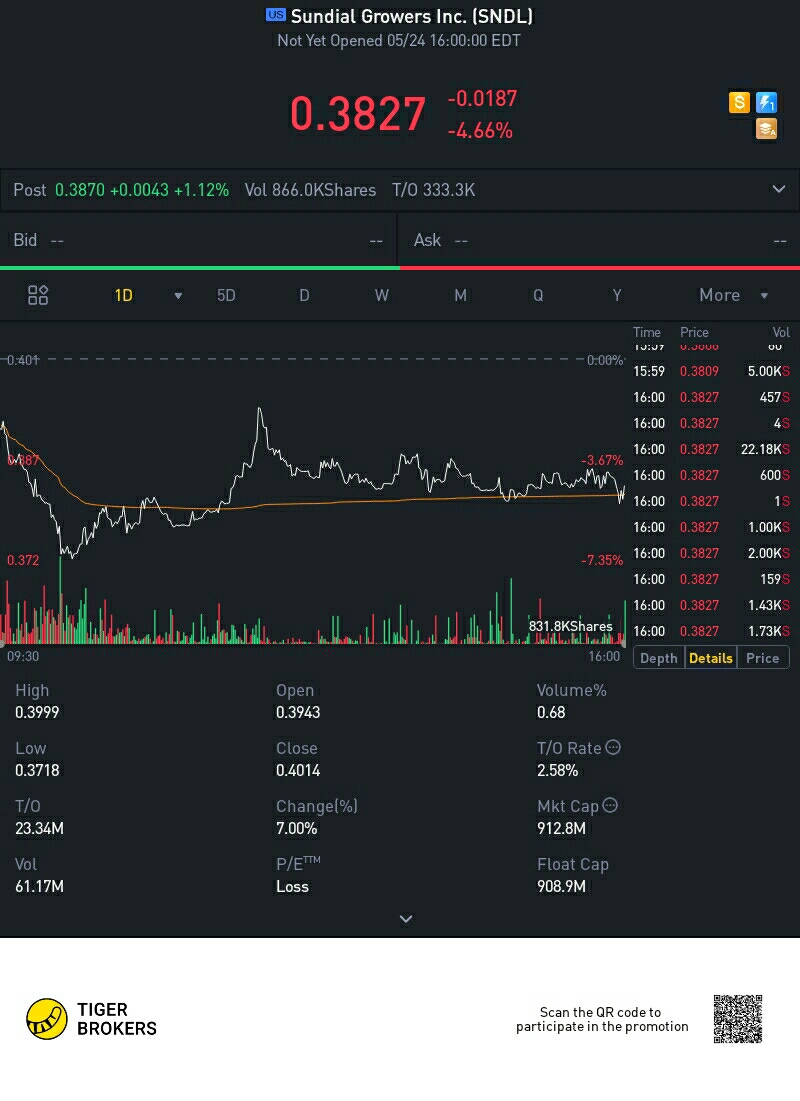
Task: Tap the US market flag icon
Action: (x=276, y=15)
